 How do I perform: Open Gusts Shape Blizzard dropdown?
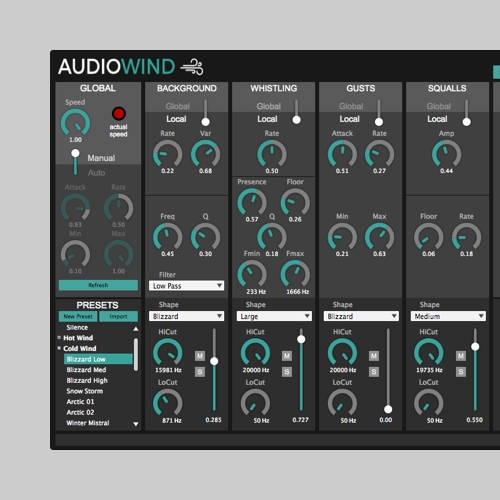(361, 316)
